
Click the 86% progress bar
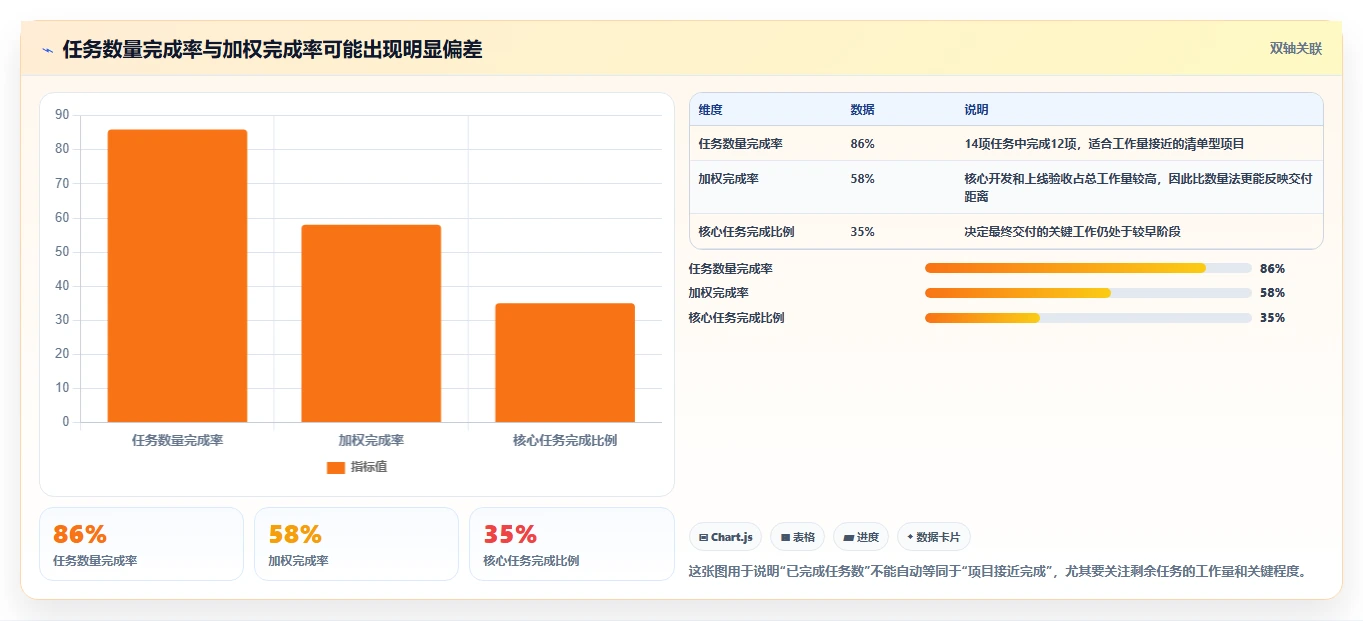pyautogui.click(x=1088, y=269)
